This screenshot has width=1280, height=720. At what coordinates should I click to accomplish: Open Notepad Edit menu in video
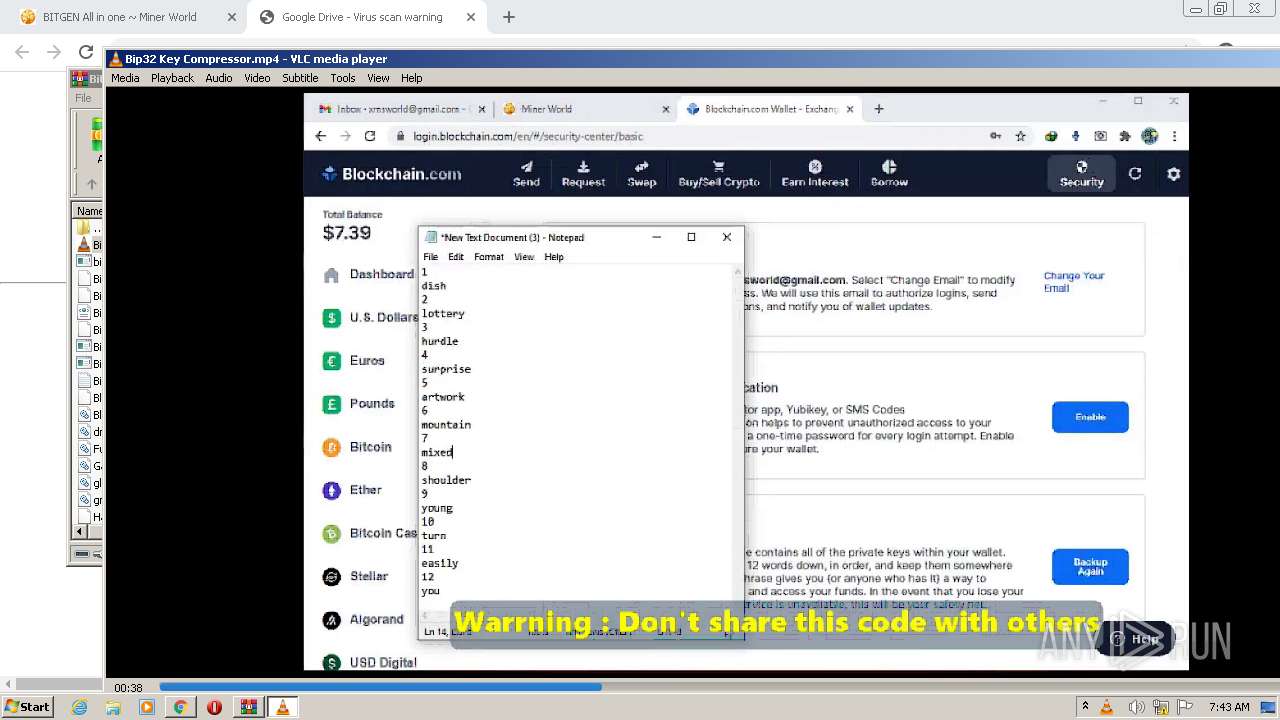(456, 257)
